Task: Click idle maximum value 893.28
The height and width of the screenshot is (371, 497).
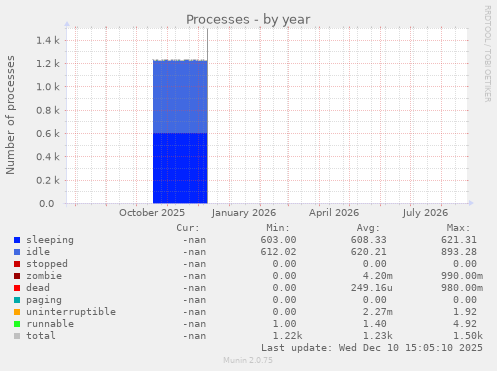Action: tap(459, 252)
